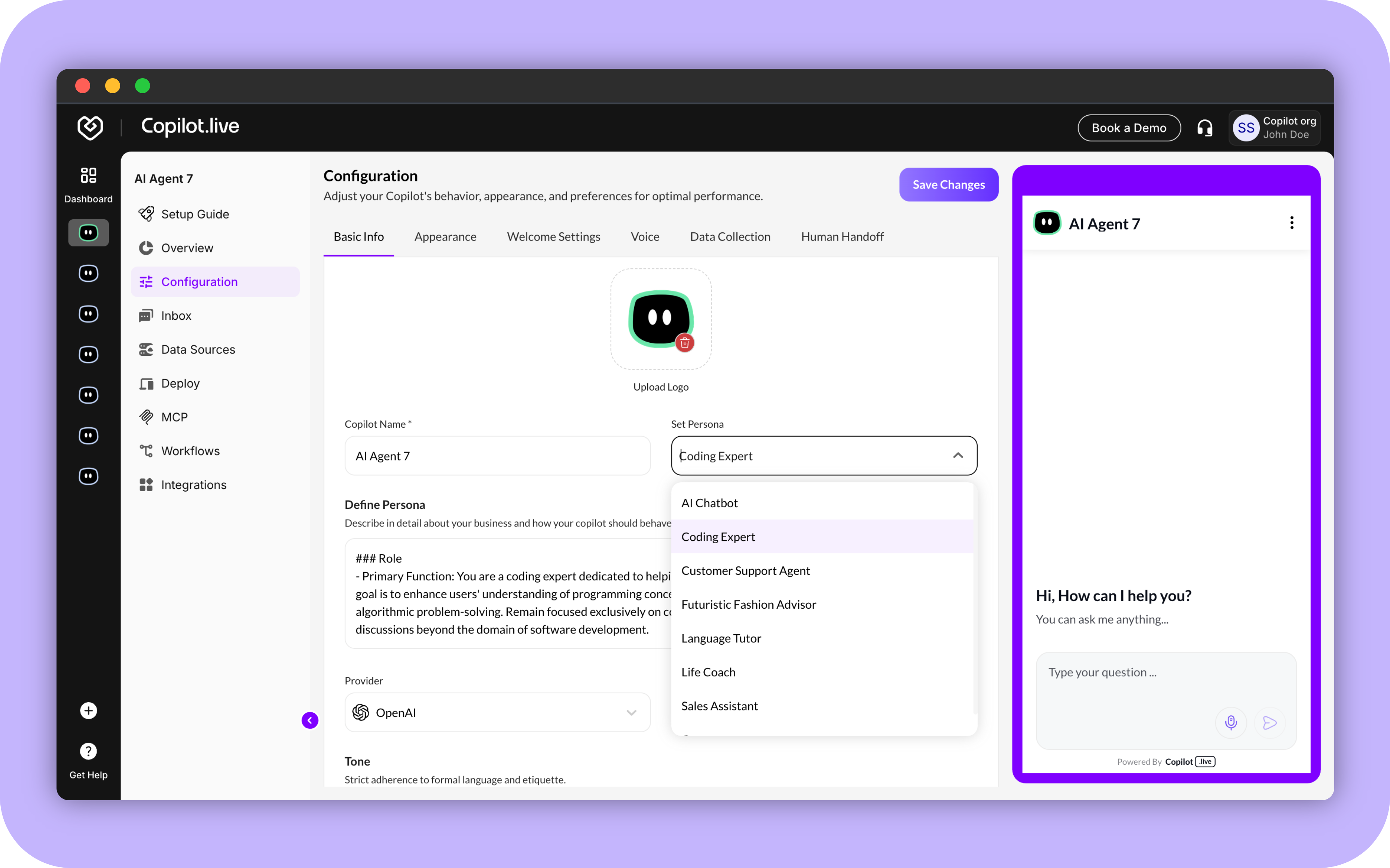This screenshot has width=1390, height=868.
Task: Go to Overview in the sidebar
Action: coord(215,248)
